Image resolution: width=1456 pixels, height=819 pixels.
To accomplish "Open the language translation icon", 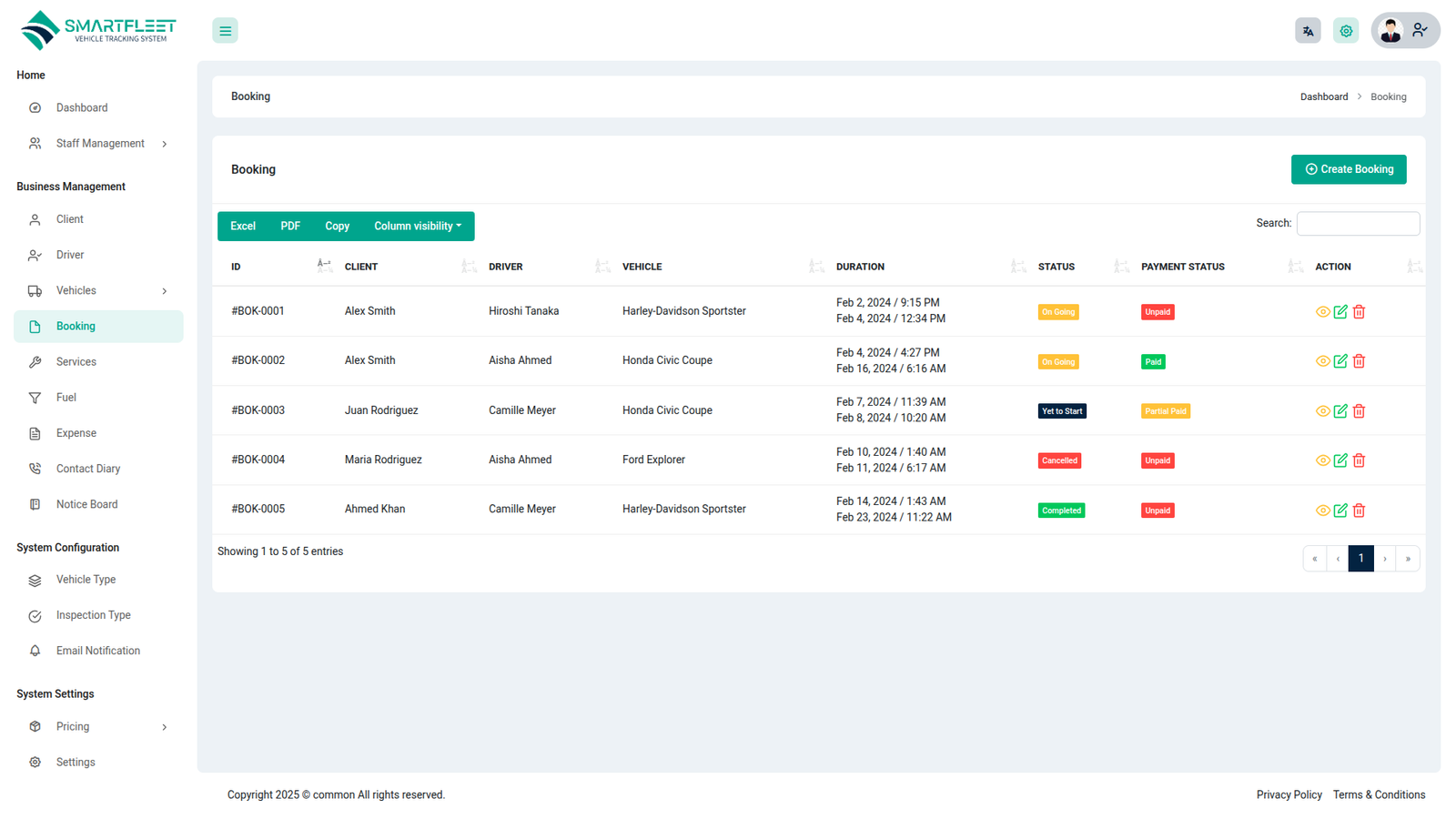I will (1308, 31).
